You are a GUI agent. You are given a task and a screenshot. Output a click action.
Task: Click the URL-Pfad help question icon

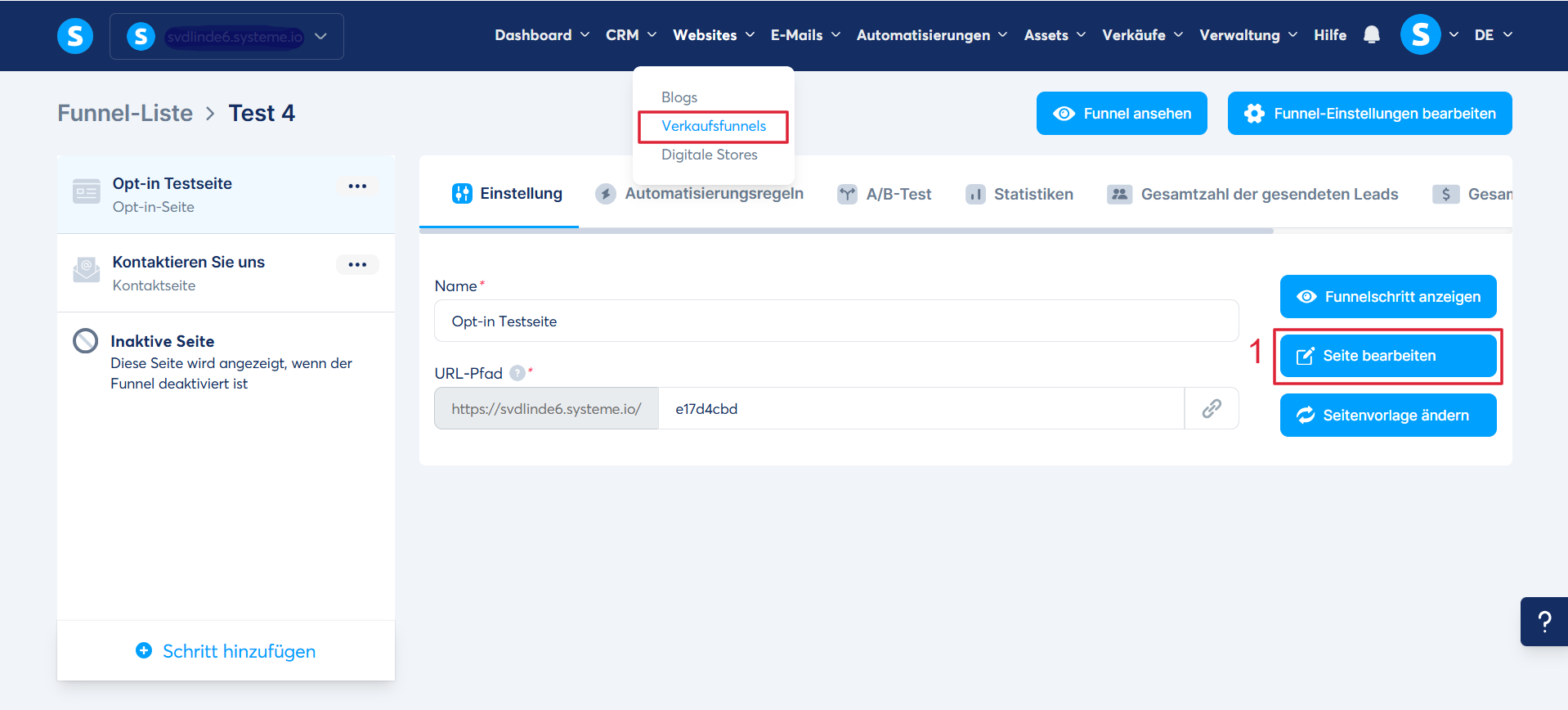click(517, 373)
